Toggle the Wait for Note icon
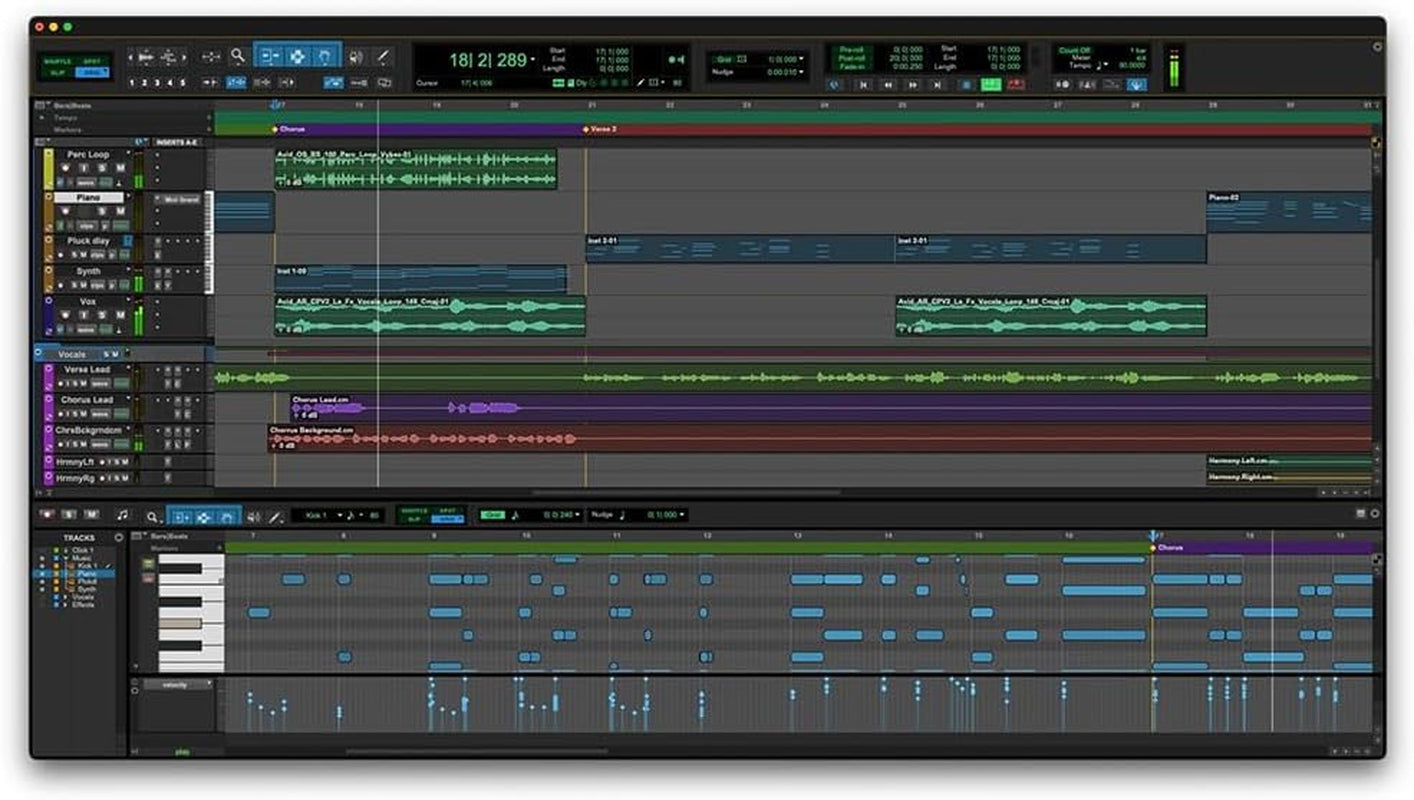The width and height of the screenshot is (1414, 800). point(1062,85)
